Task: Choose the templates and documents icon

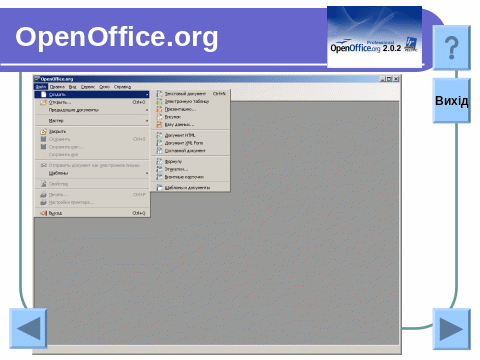Action: [159, 187]
